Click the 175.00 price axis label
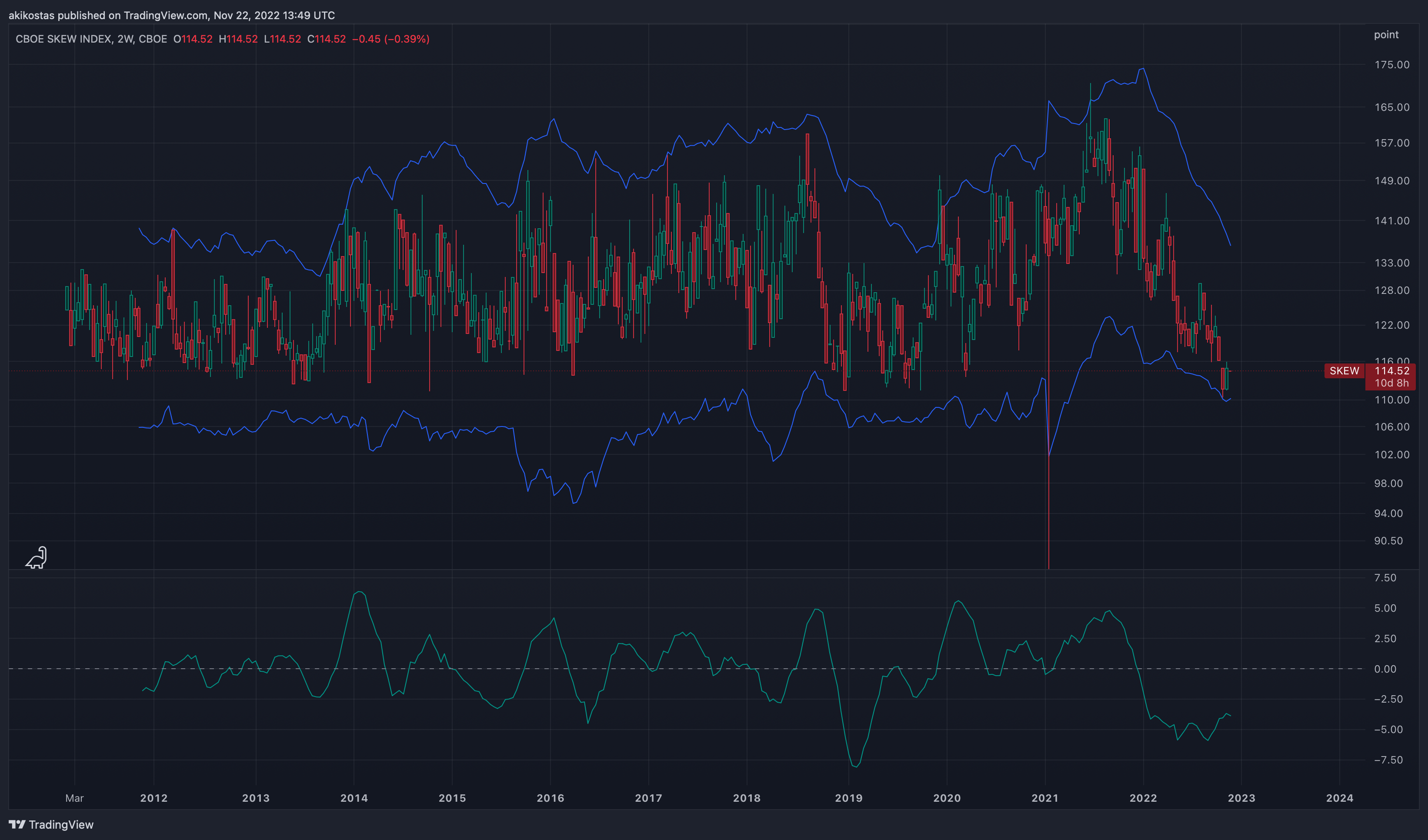 (x=1392, y=65)
